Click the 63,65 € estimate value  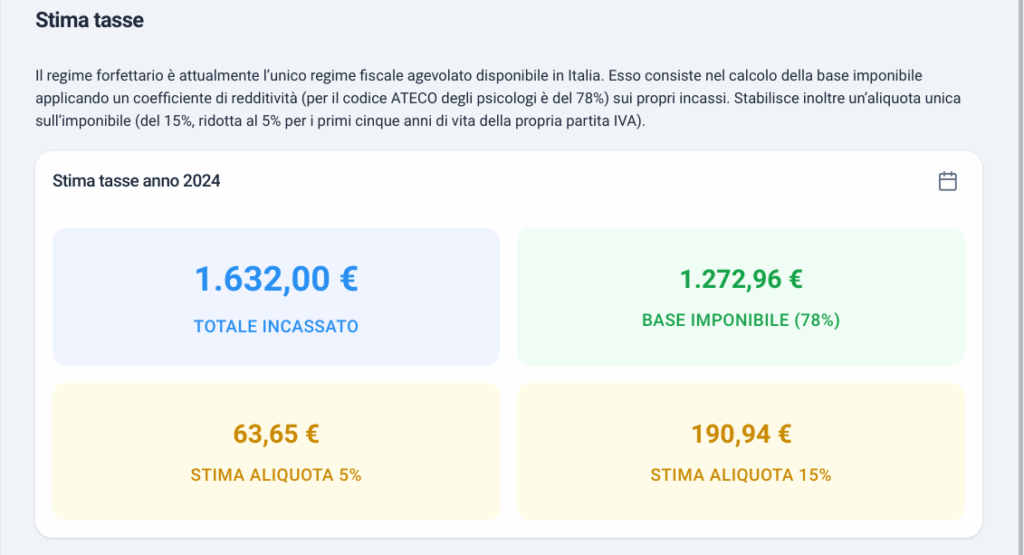[276, 434]
